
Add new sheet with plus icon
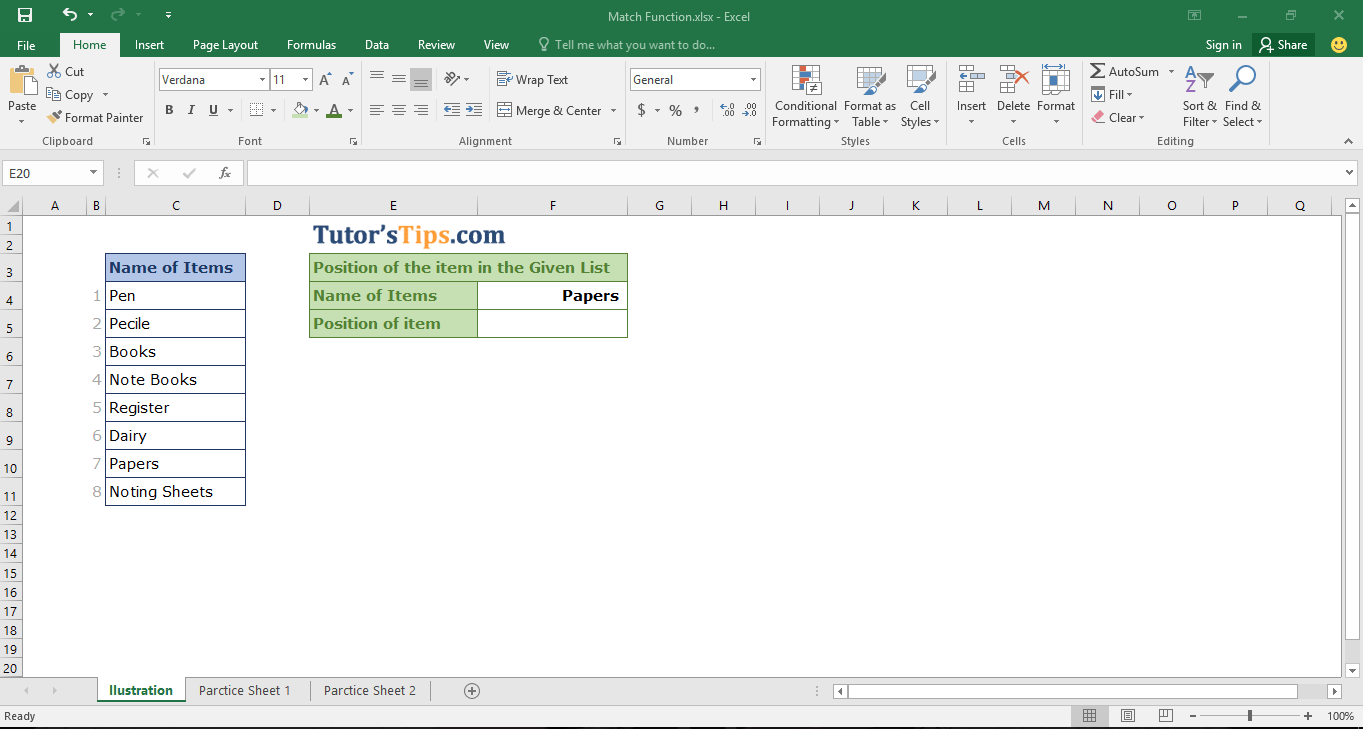(472, 691)
